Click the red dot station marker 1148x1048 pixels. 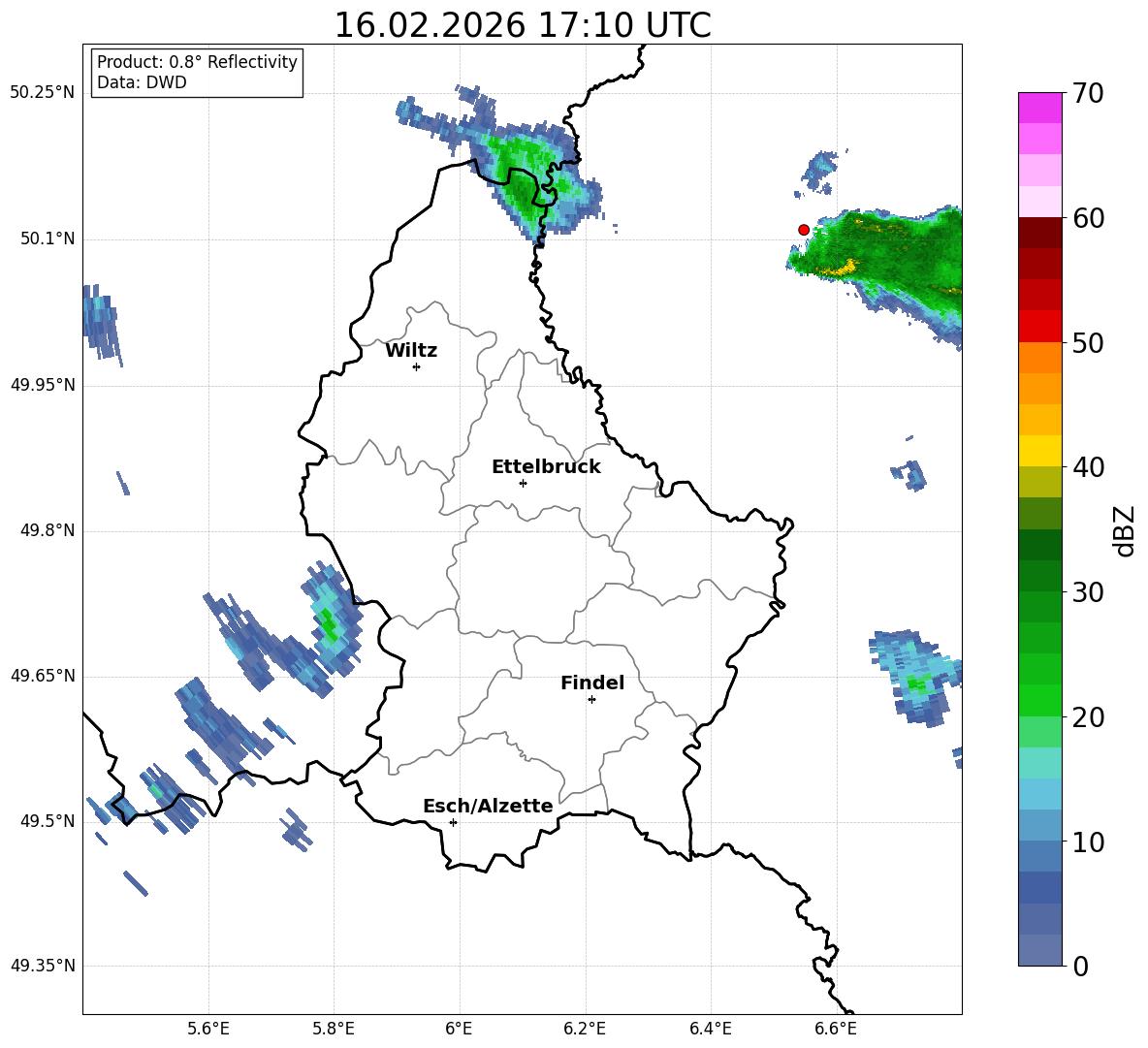pyautogui.click(x=804, y=230)
